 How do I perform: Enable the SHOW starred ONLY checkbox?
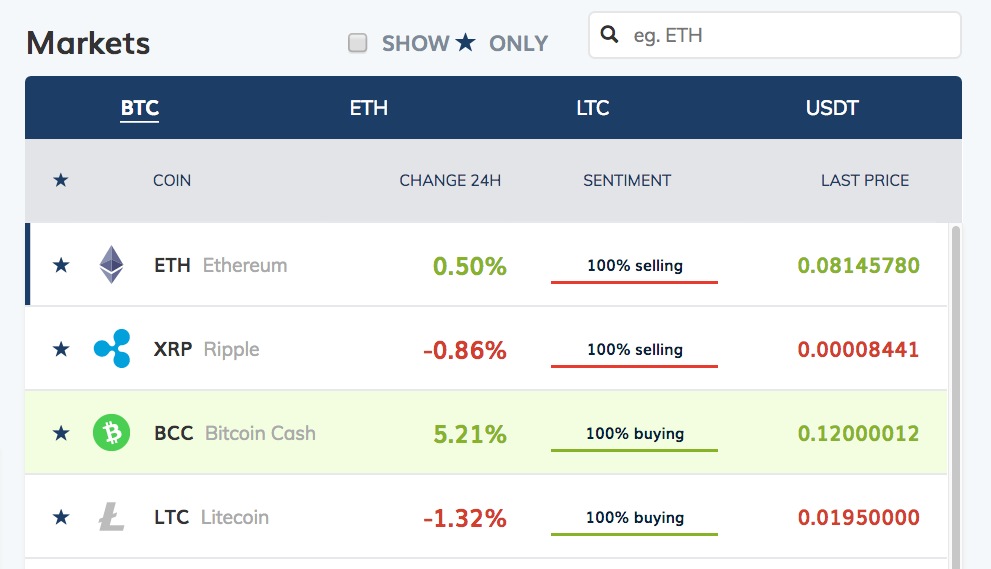[x=358, y=43]
